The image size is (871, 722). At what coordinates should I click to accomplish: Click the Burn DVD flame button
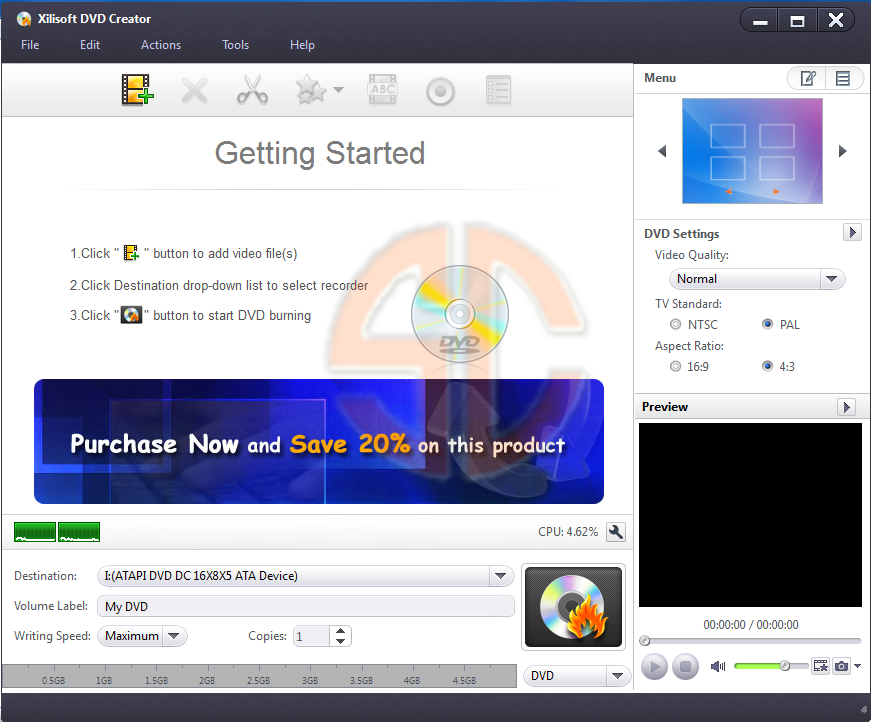573,607
